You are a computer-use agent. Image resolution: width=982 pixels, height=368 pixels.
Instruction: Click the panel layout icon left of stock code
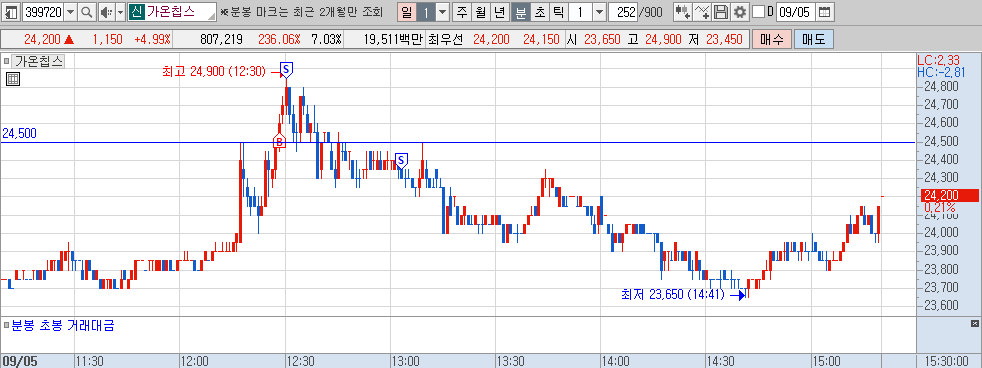coord(11,12)
